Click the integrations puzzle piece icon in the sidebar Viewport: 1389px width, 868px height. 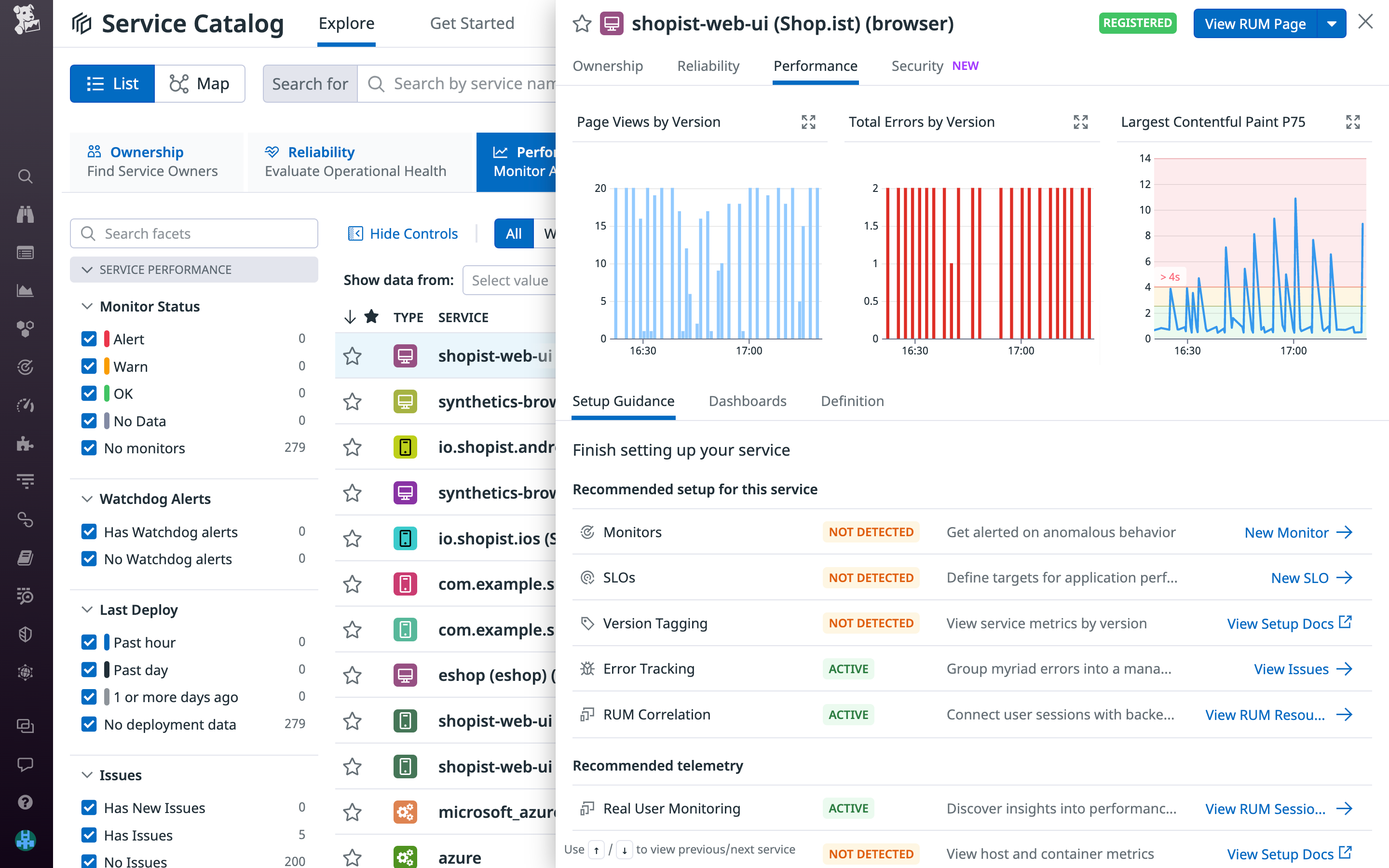tap(25, 443)
